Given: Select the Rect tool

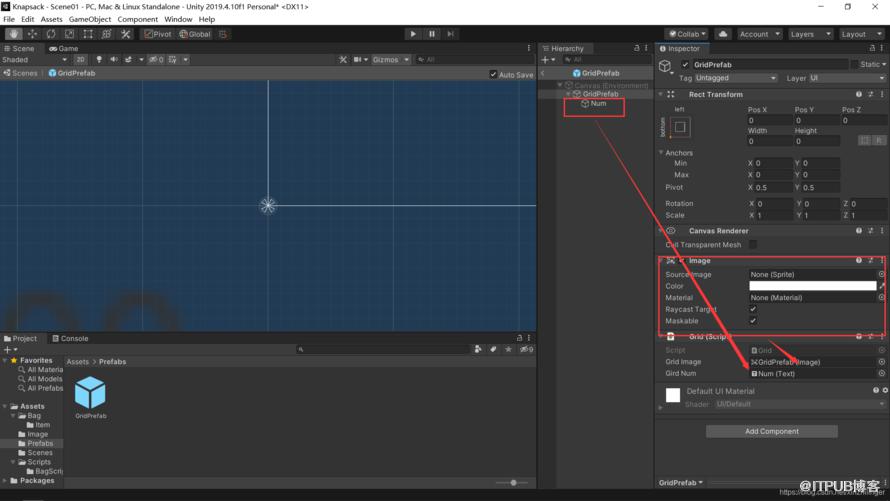Looking at the screenshot, I should [88, 34].
